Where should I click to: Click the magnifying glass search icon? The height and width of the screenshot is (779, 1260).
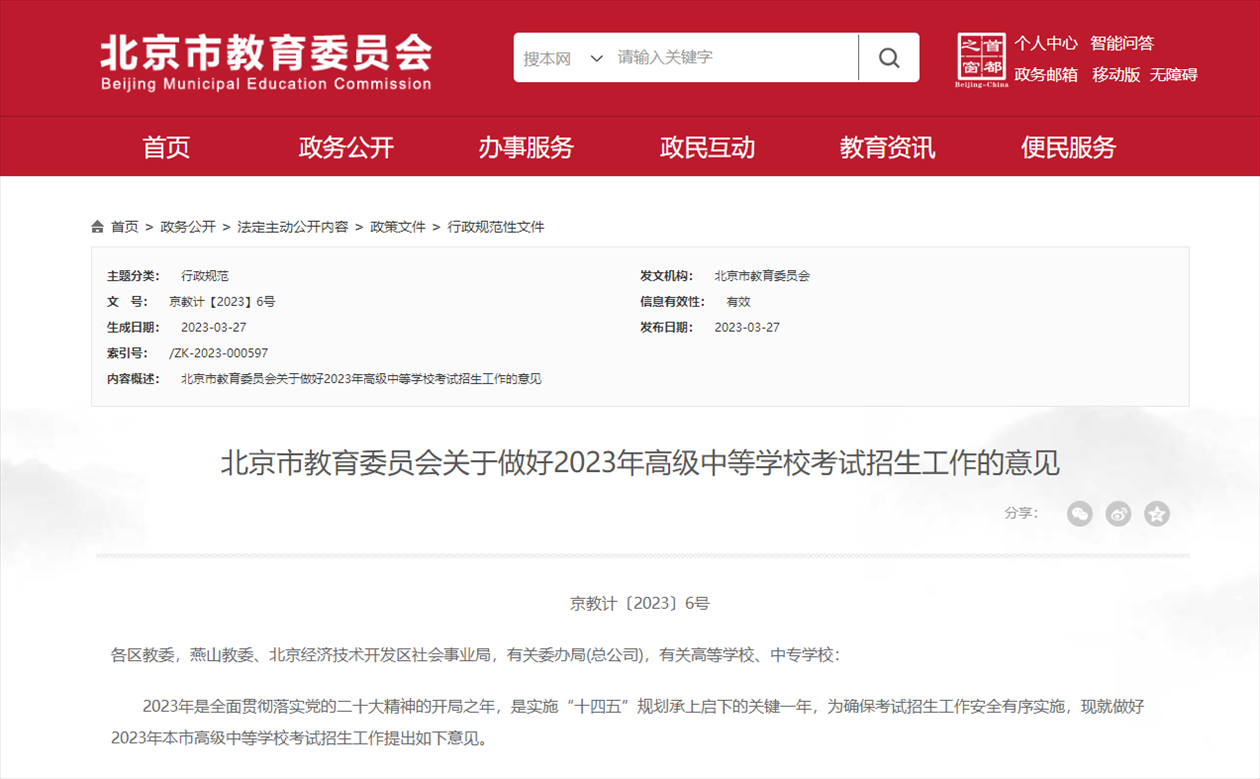pyautogui.click(x=888, y=58)
